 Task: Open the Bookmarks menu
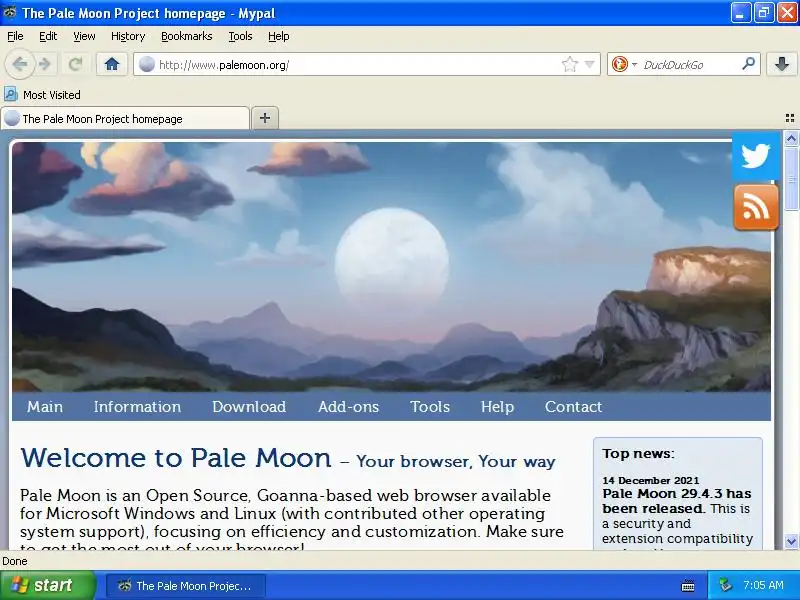point(187,36)
